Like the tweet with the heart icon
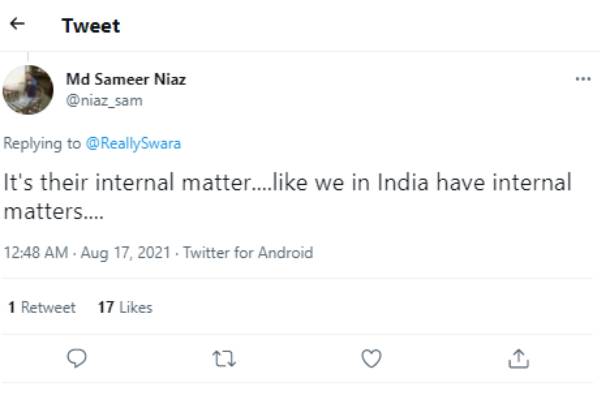Image resolution: width=600 pixels, height=400 pixels. coord(371,359)
